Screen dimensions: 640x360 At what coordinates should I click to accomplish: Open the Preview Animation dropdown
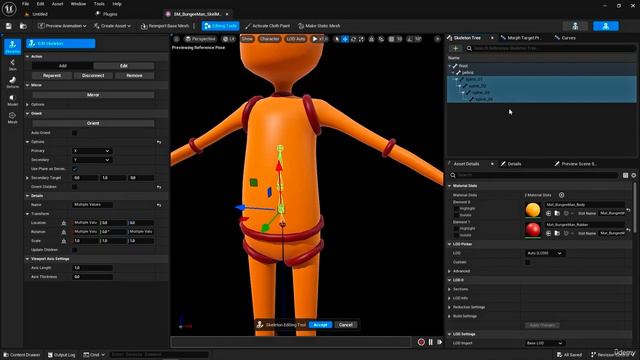pyautogui.click(x=62, y=26)
